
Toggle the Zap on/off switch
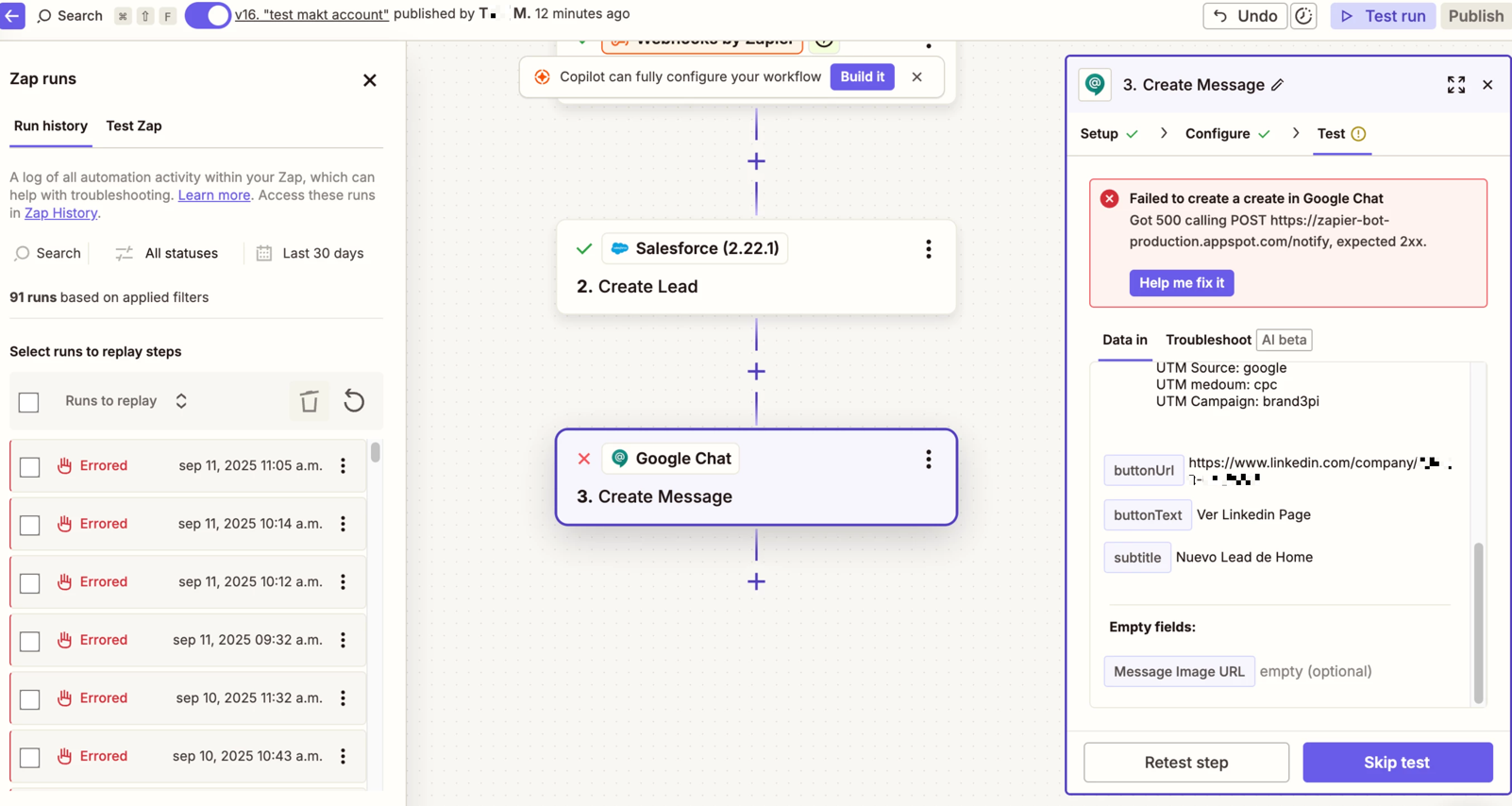coord(208,15)
